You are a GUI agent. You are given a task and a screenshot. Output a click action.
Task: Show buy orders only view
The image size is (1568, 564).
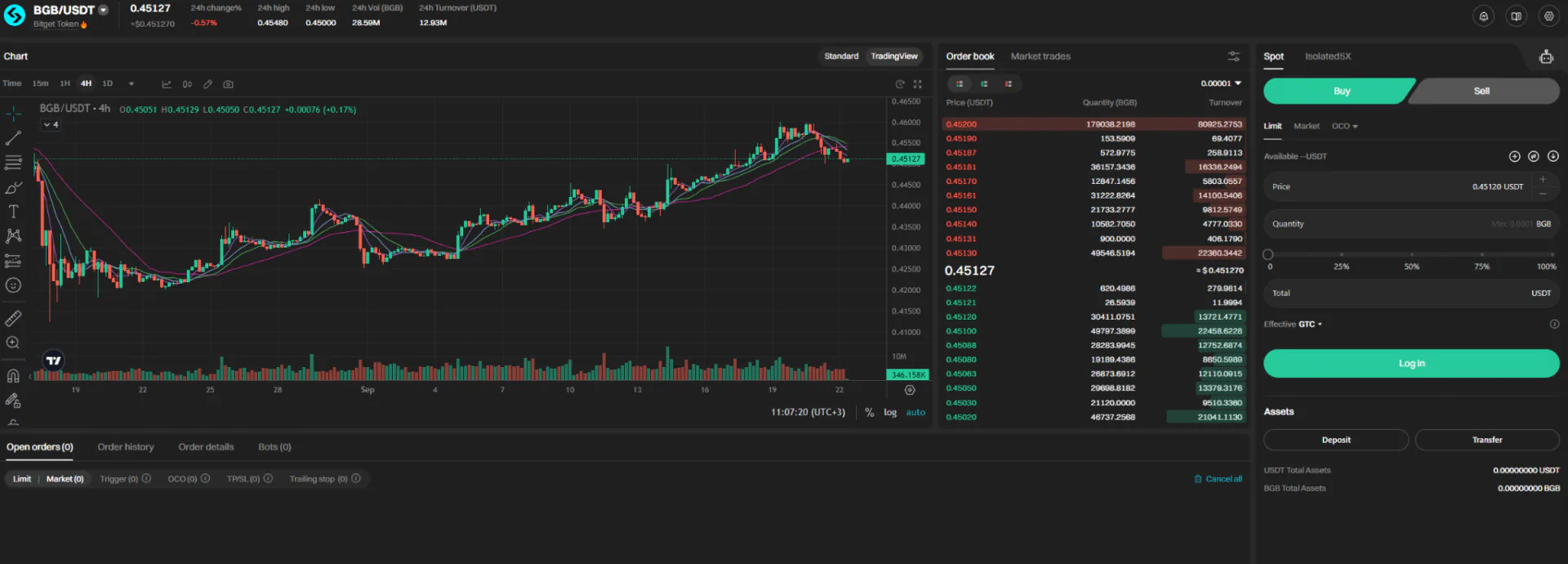984,83
